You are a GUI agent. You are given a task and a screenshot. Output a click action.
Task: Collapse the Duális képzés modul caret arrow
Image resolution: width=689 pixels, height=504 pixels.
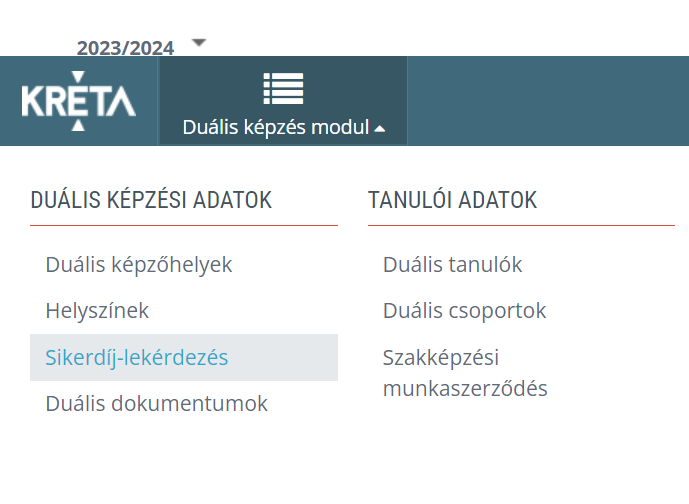(380, 129)
